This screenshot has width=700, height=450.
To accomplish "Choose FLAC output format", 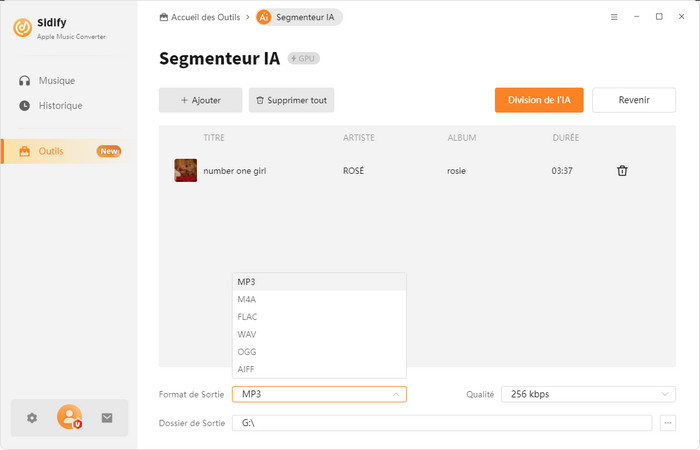I will [x=248, y=317].
